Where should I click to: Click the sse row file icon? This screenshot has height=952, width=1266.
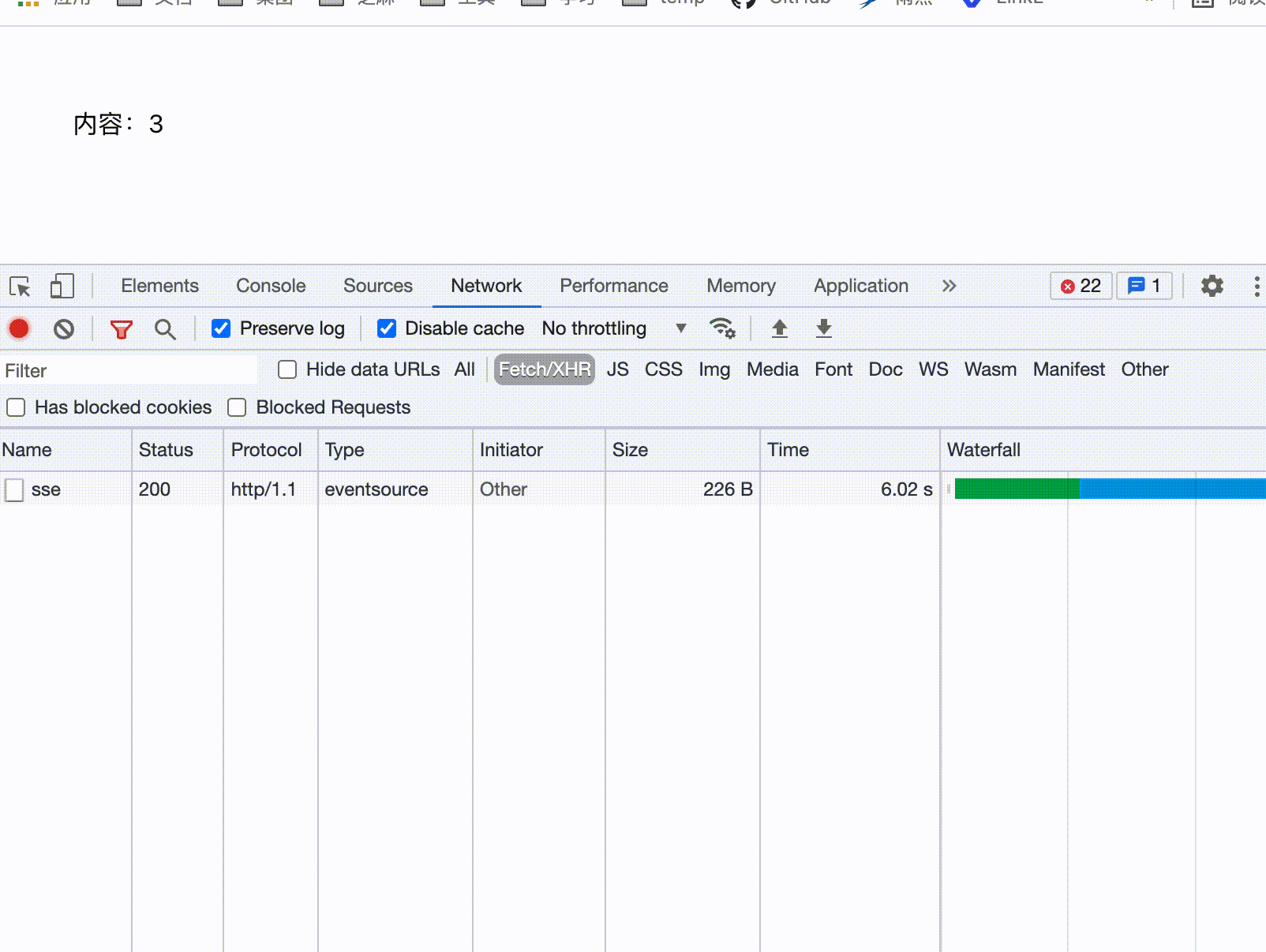(14, 489)
